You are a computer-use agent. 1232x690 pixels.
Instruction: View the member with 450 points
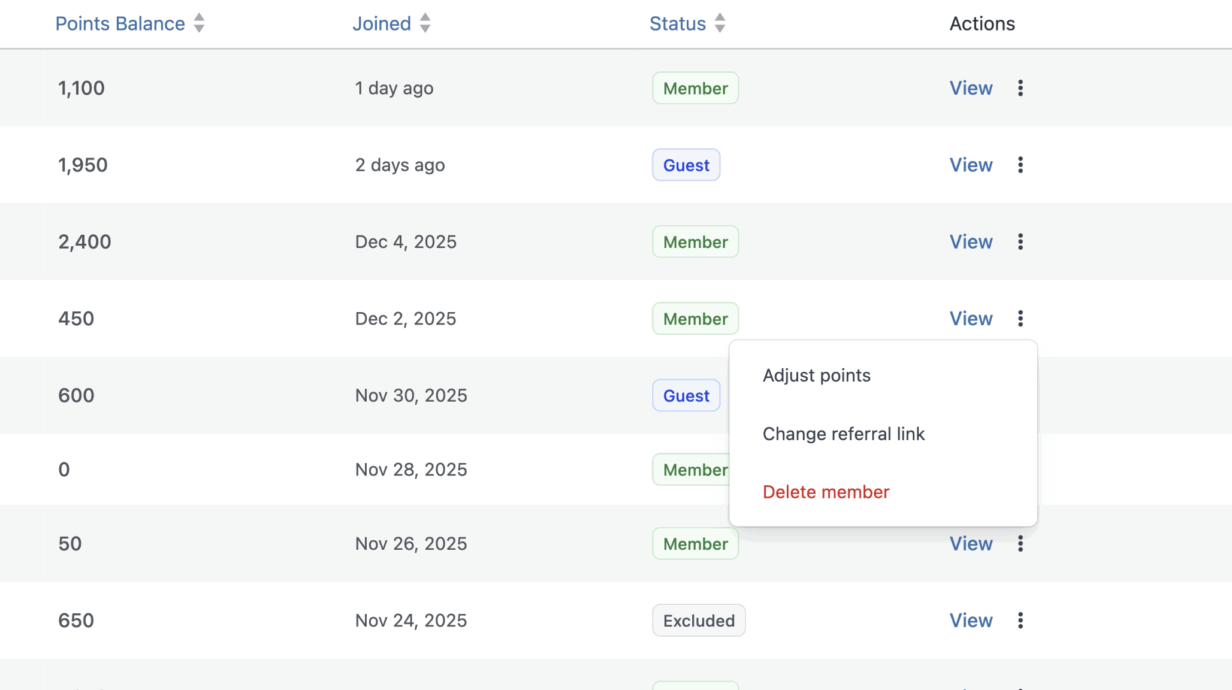(971, 319)
